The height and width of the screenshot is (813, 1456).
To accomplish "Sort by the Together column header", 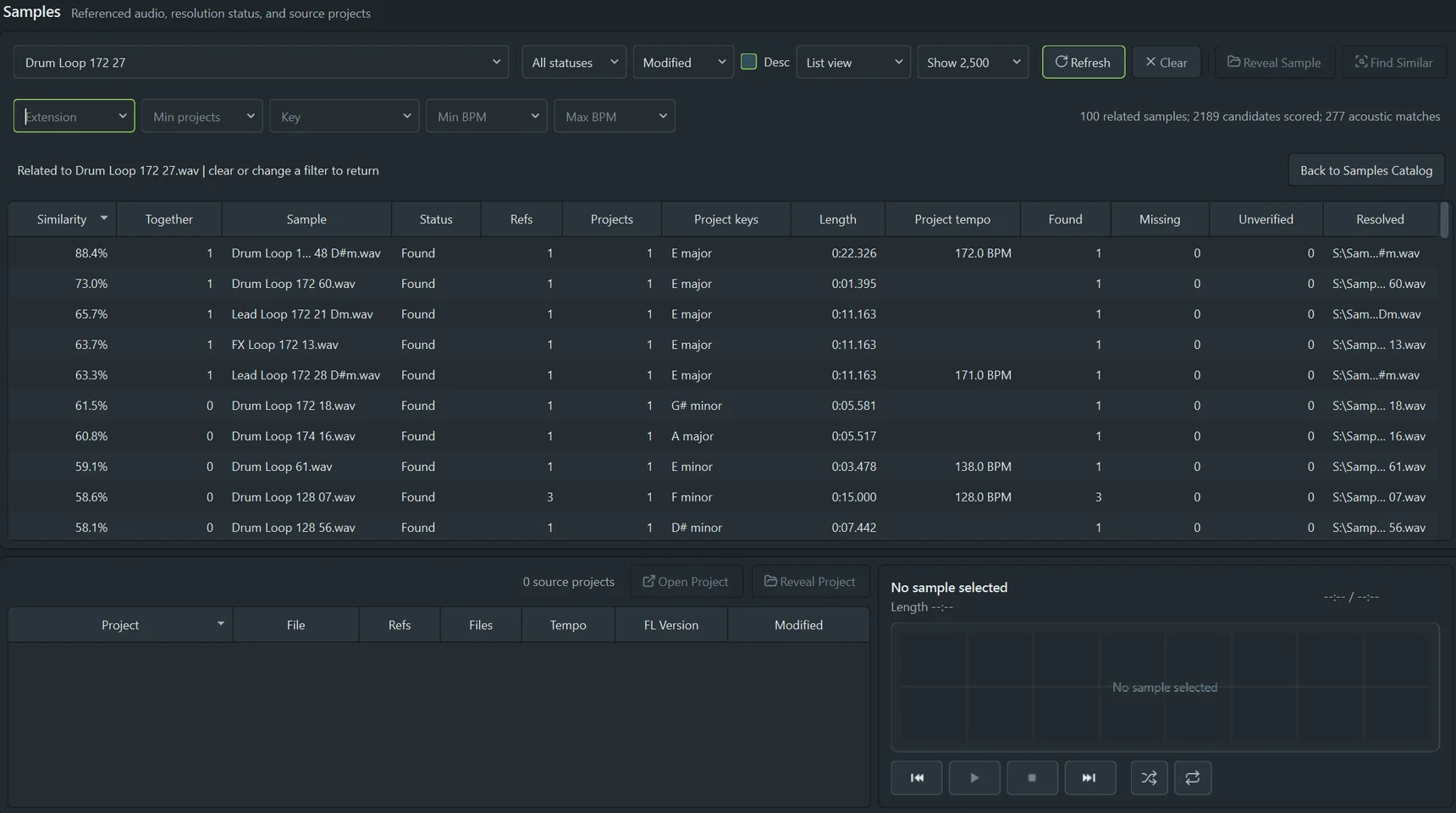I will 169,218.
